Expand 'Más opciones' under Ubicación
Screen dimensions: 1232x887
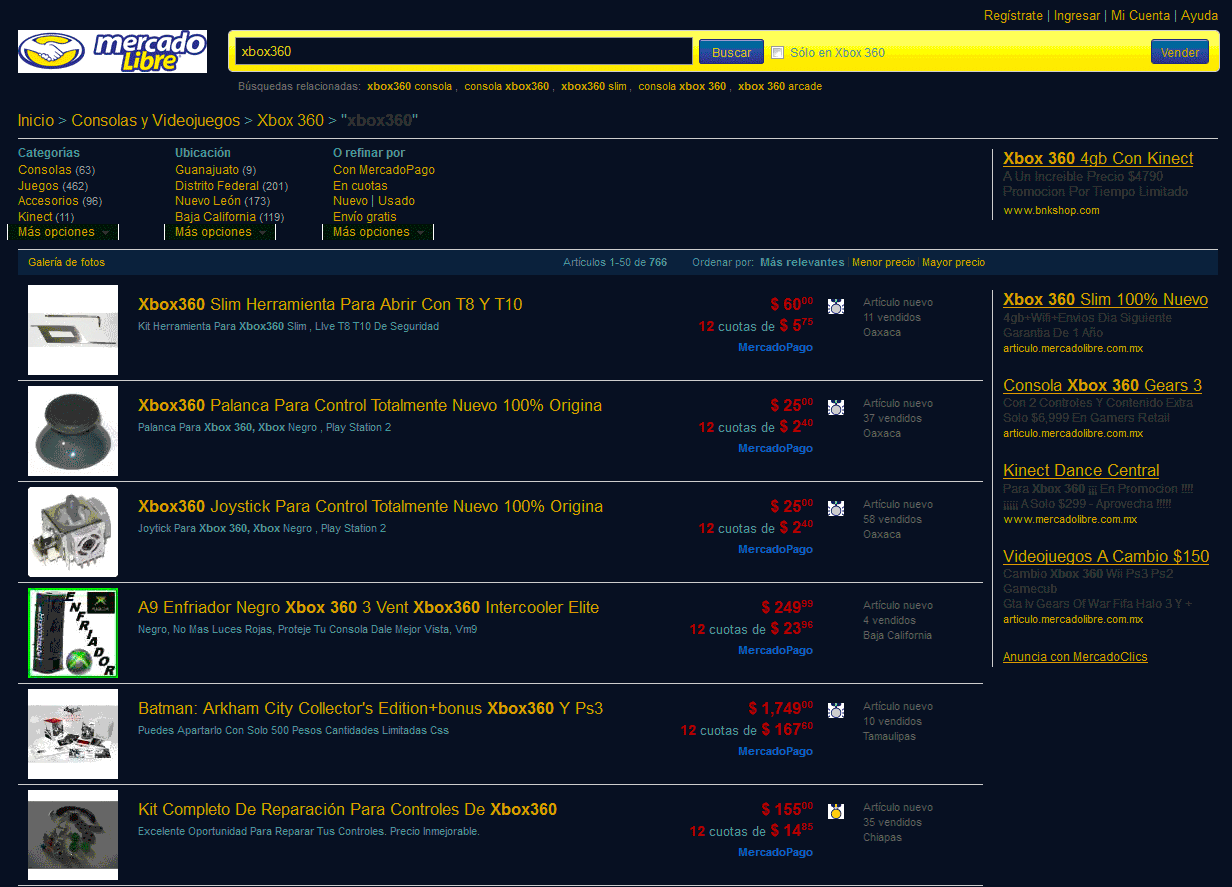pyautogui.click(x=221, y=232)
